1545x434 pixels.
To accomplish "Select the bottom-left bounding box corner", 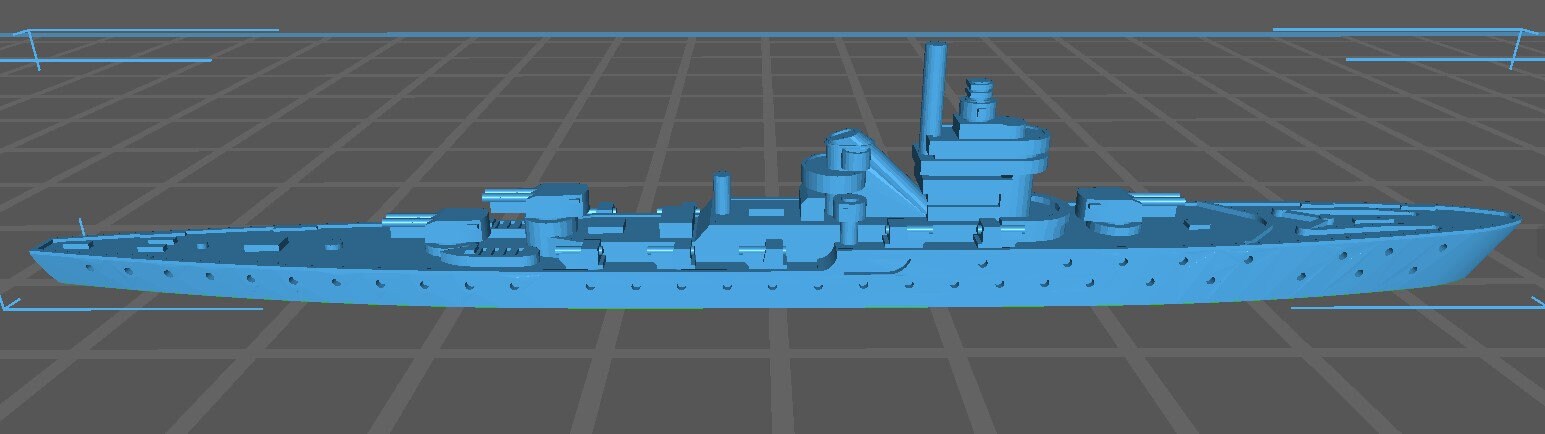I will click(10, 303).
